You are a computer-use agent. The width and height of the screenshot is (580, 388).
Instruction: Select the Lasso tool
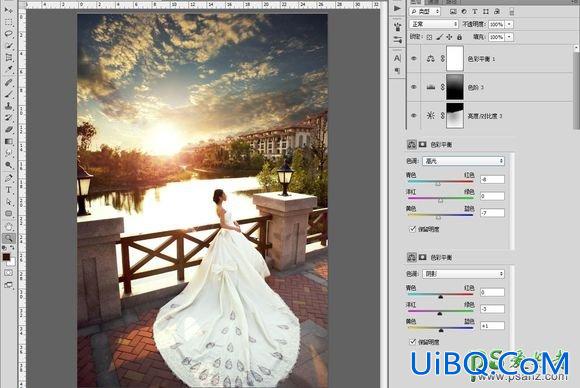[8, 34]
